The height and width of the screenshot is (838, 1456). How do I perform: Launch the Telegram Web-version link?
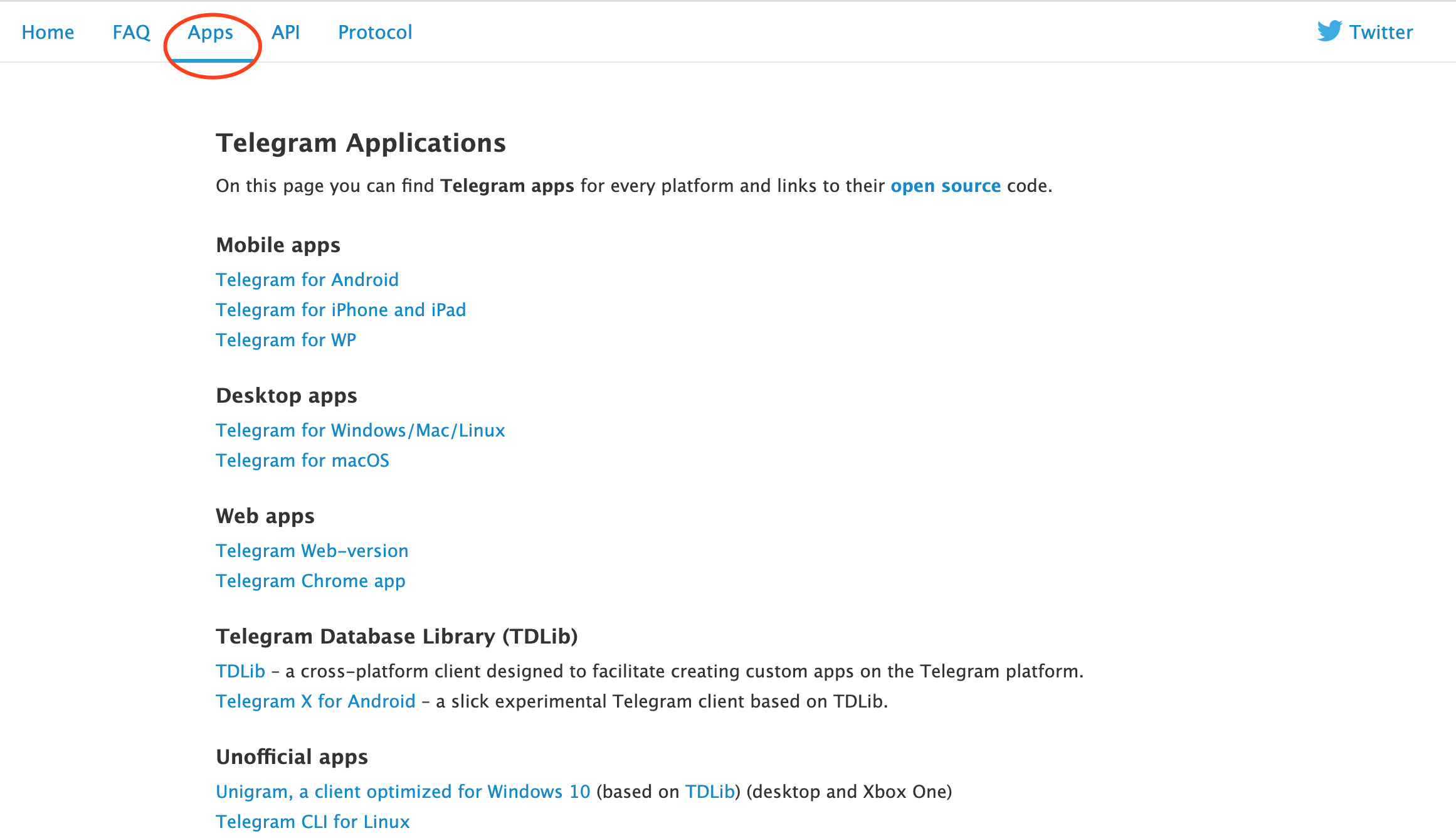coord(312,551)
